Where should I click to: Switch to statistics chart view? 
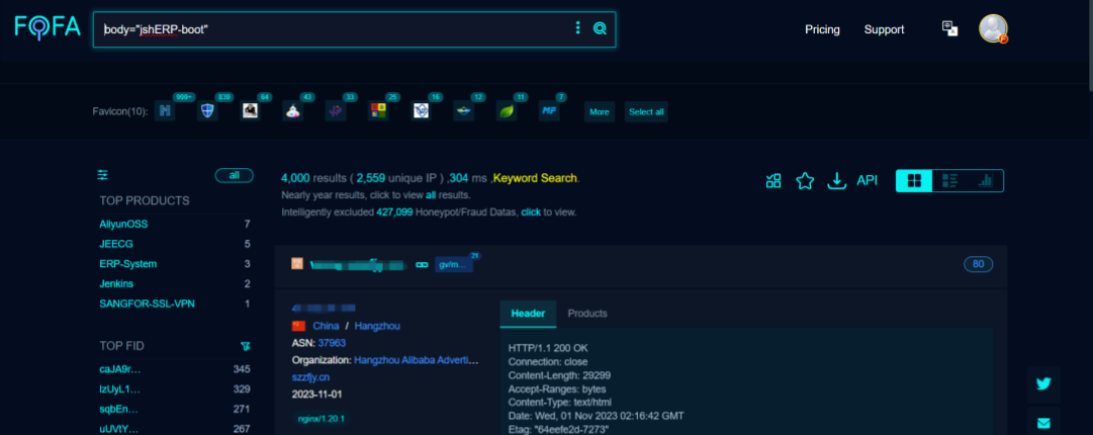[985, 181]
